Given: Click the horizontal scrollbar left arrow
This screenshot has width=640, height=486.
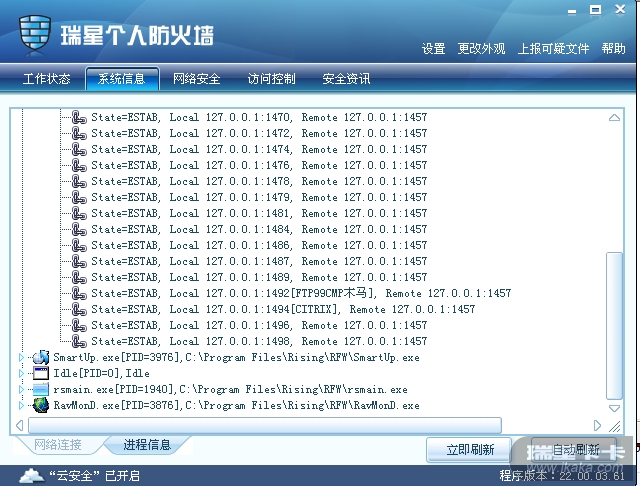Looking at the screenshot, I should click(x=19, y=426).
